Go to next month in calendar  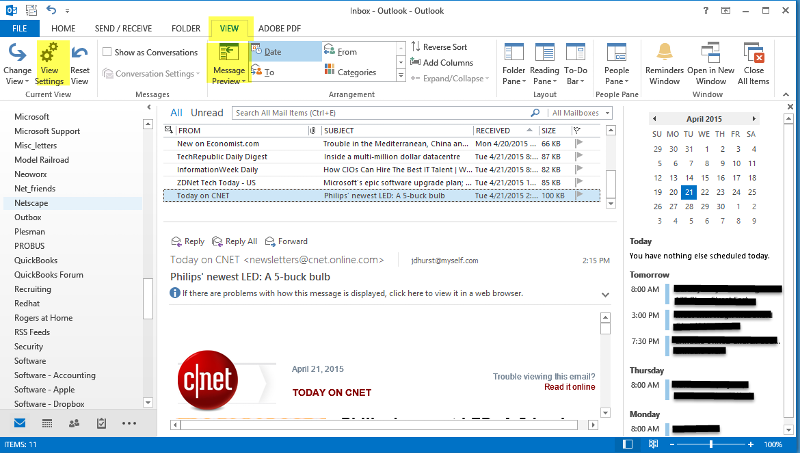pyautogui.click(x=754, y=119)
